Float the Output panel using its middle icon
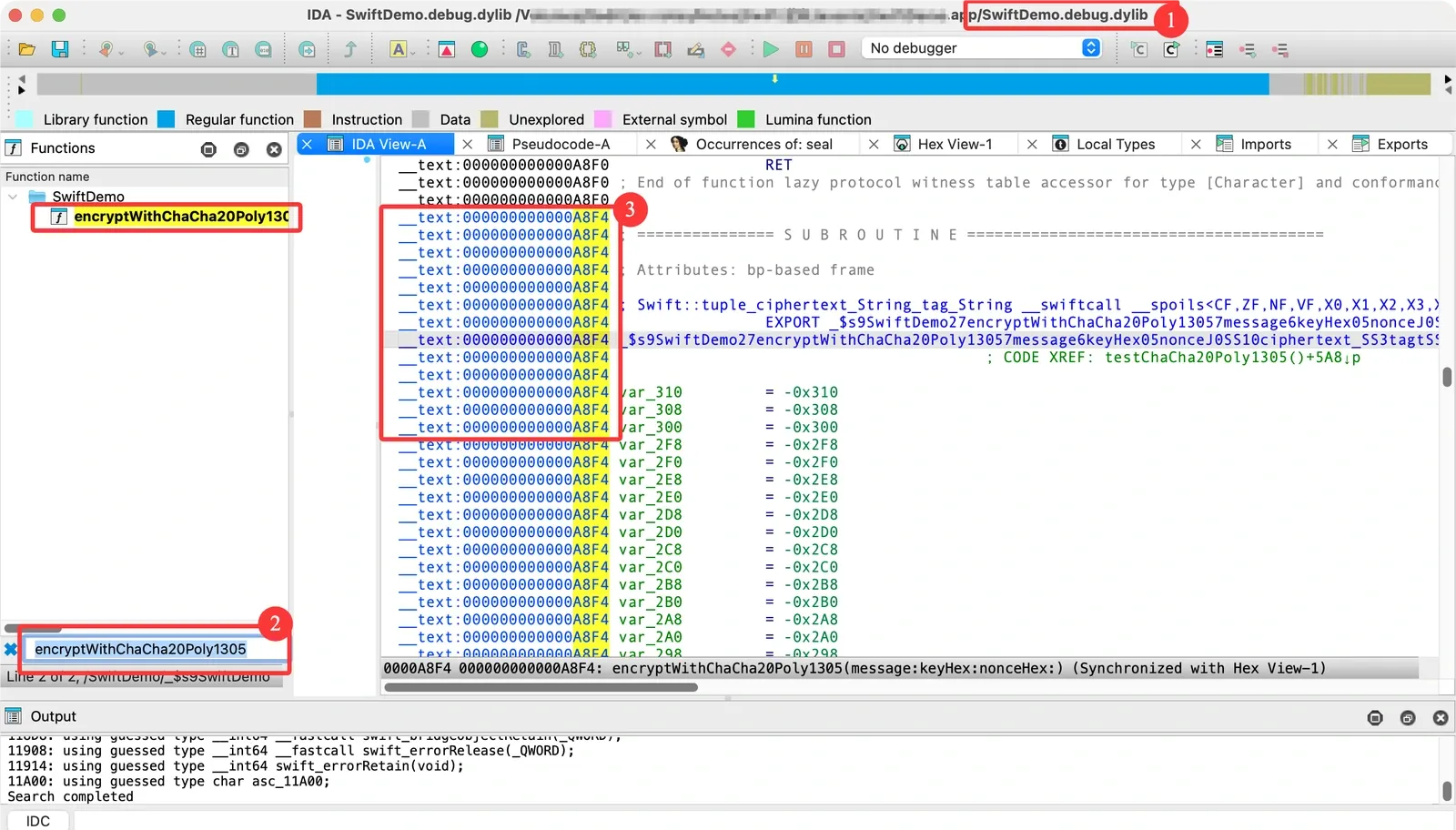 [x=1408, y=718]
